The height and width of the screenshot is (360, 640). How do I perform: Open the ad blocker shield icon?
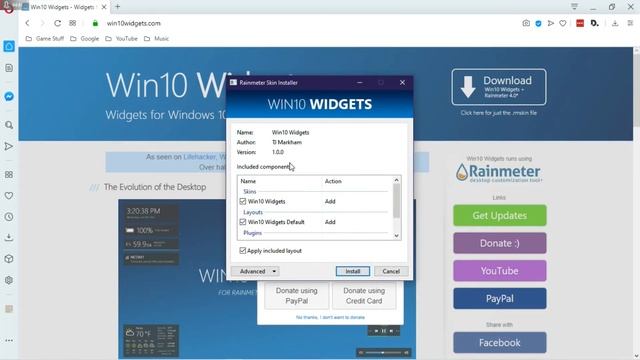(538, 23)
